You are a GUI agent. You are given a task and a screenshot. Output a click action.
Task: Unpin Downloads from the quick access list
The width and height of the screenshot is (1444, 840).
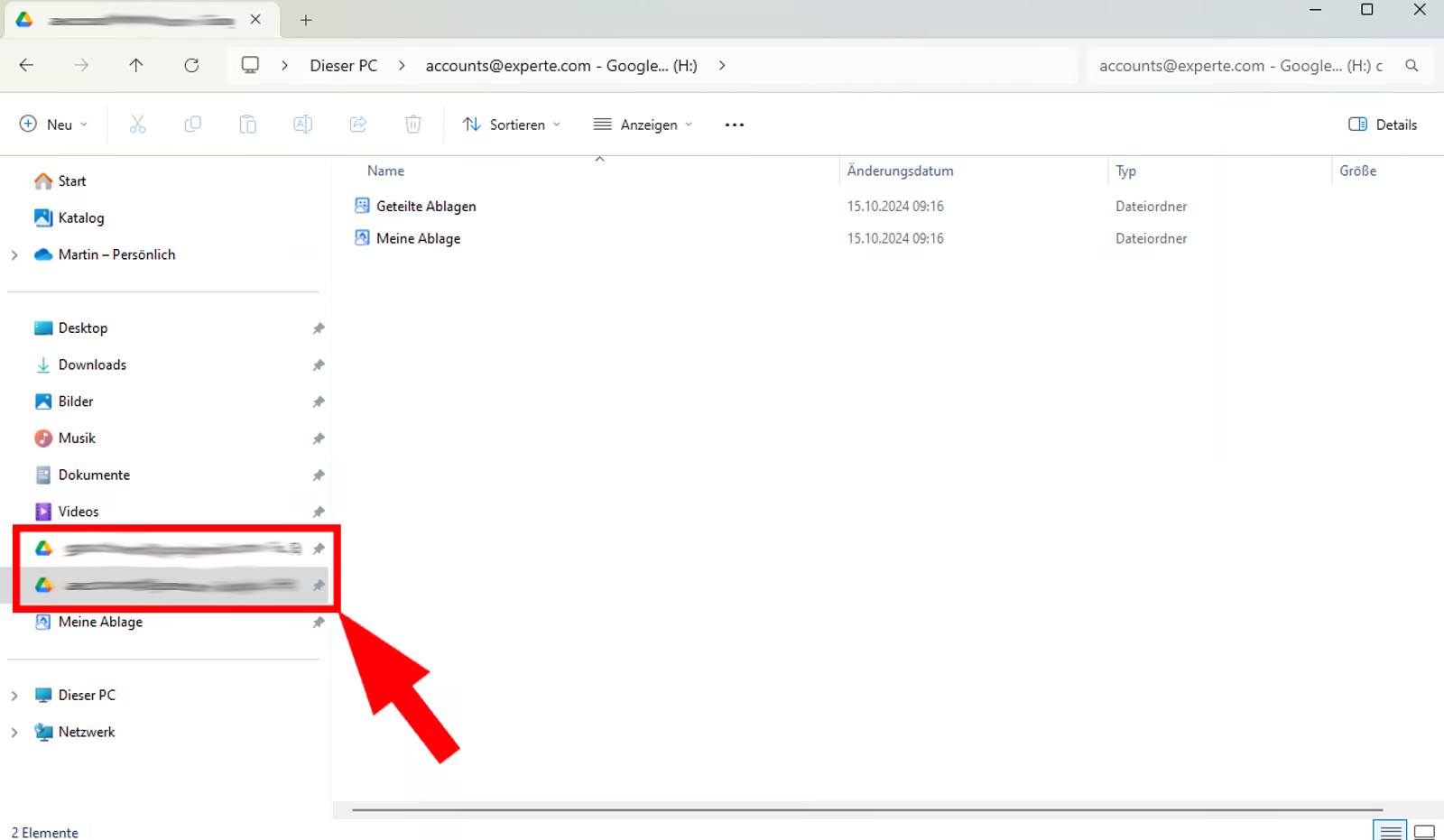click(x=318, y=365)
